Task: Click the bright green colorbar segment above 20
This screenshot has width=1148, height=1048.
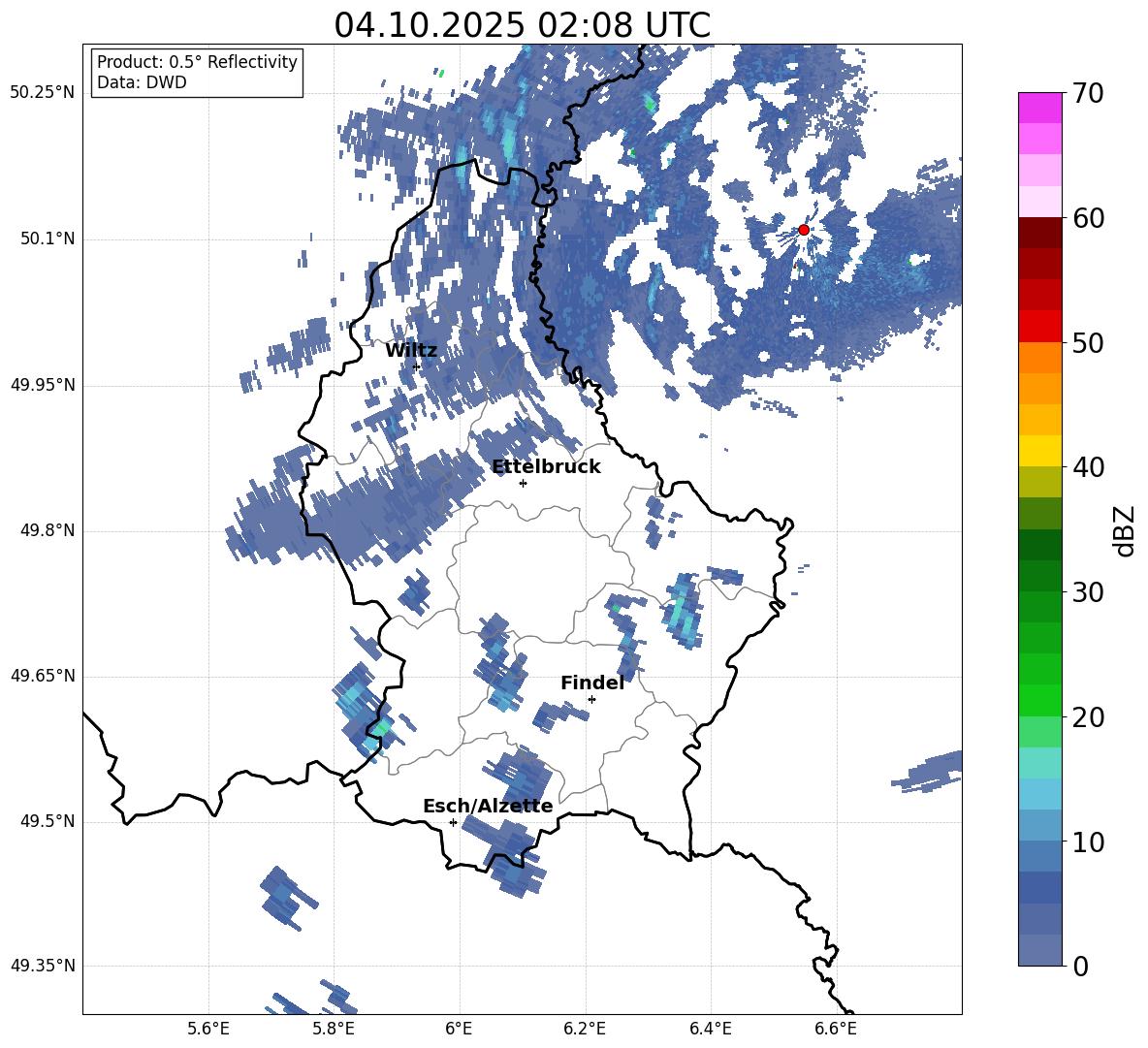Action: pyautogui.click(x=1040, y=700)
